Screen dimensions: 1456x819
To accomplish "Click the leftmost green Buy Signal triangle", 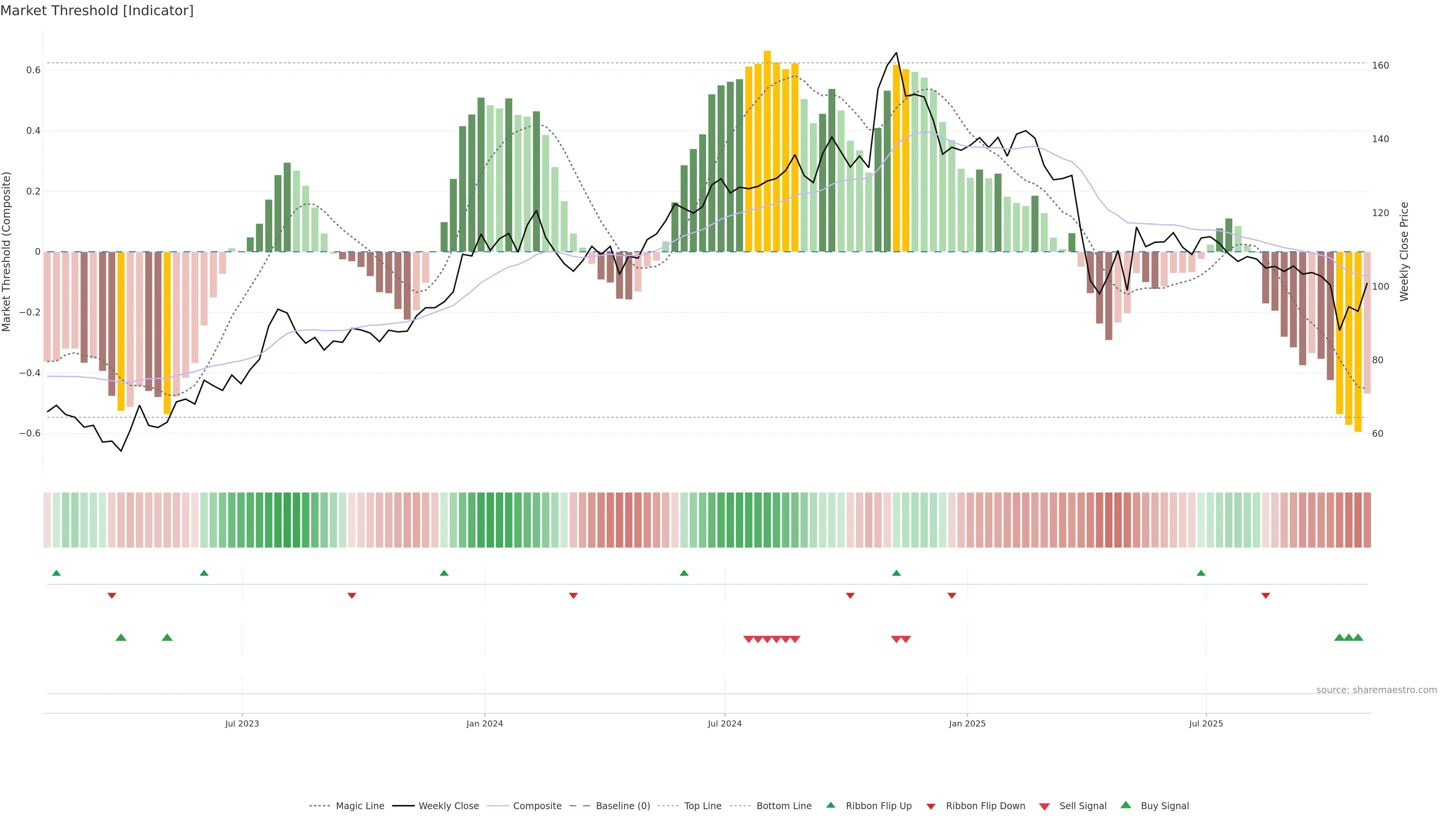I will 121,637.
